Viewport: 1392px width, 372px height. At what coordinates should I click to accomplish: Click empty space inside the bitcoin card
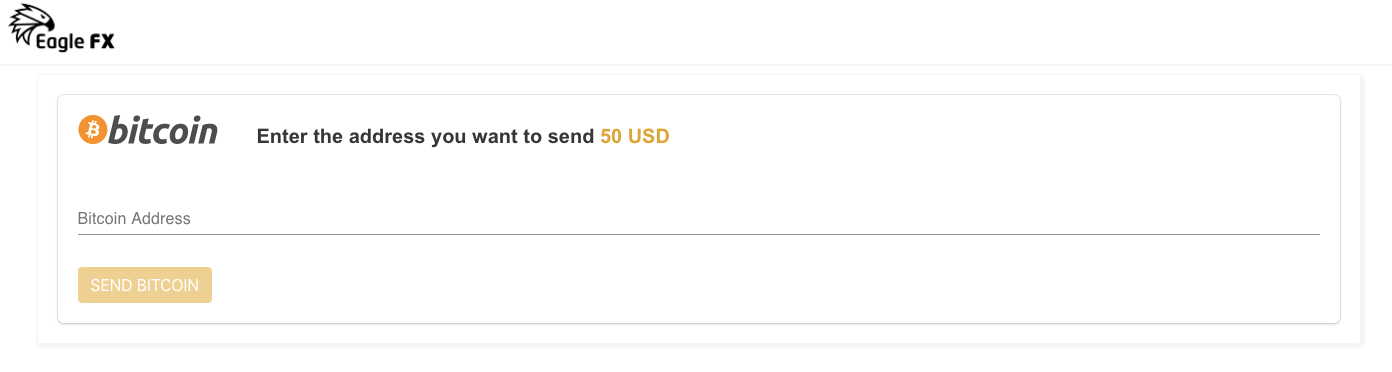(800, 285)
